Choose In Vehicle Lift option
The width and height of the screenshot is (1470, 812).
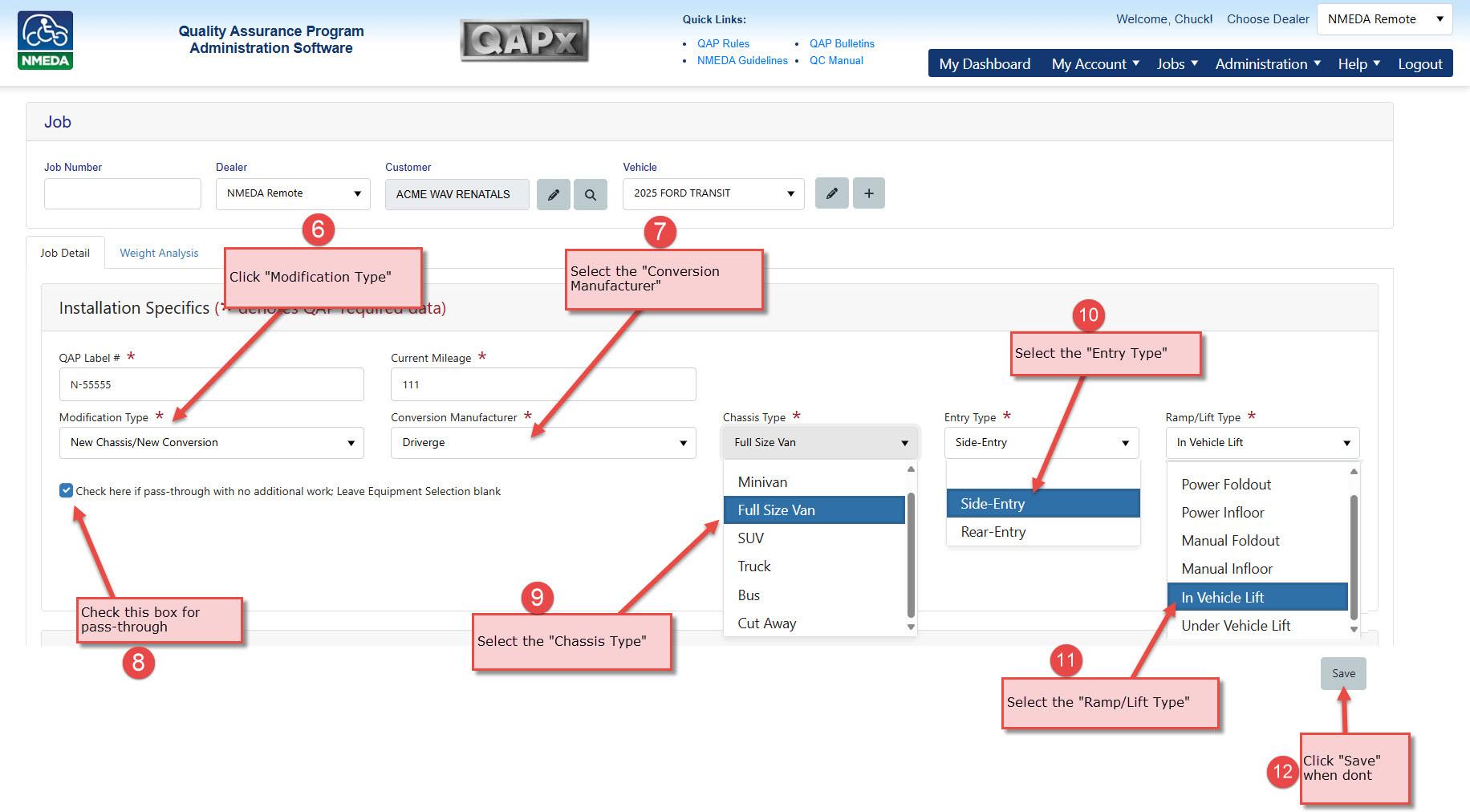pos(1258,597)
